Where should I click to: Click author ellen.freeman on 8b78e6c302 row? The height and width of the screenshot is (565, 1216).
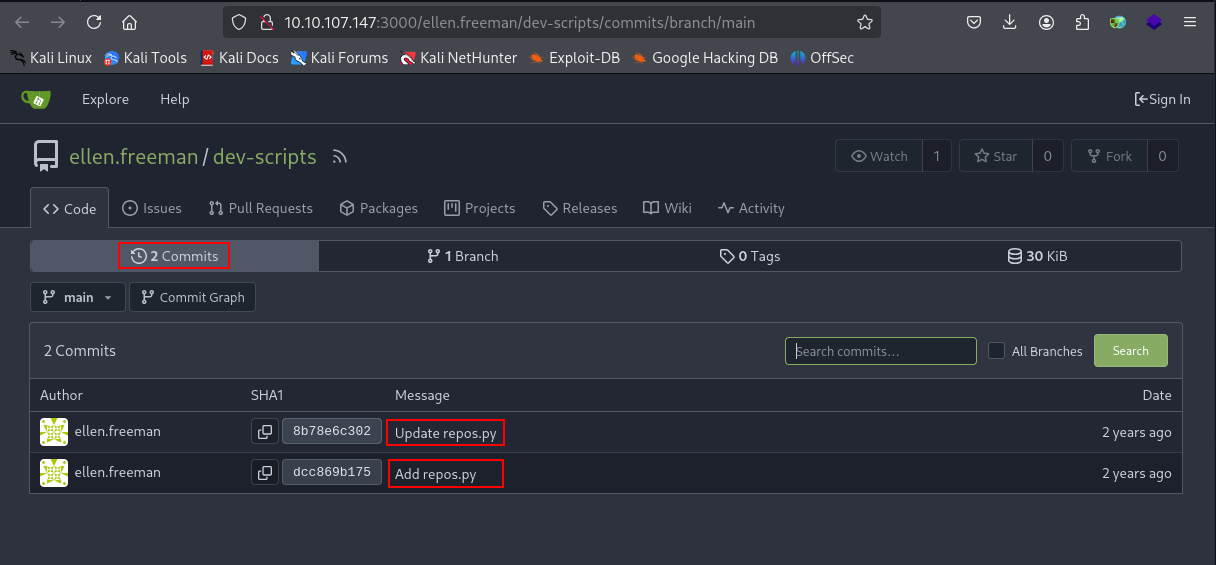(x=117, y=432)
